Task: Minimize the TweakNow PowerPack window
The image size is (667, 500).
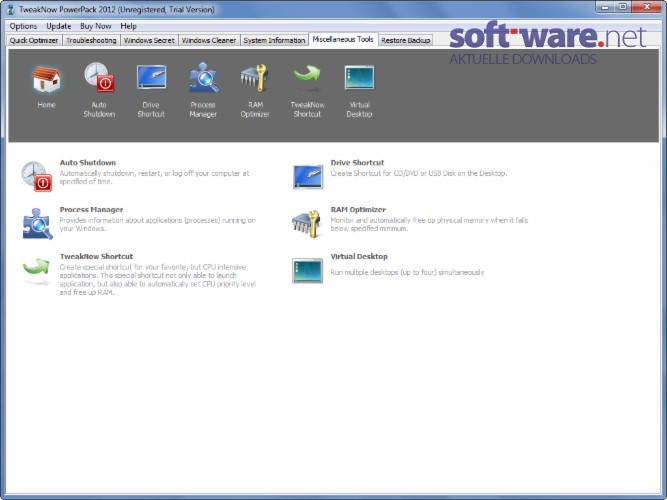Action: pos(605,7)
